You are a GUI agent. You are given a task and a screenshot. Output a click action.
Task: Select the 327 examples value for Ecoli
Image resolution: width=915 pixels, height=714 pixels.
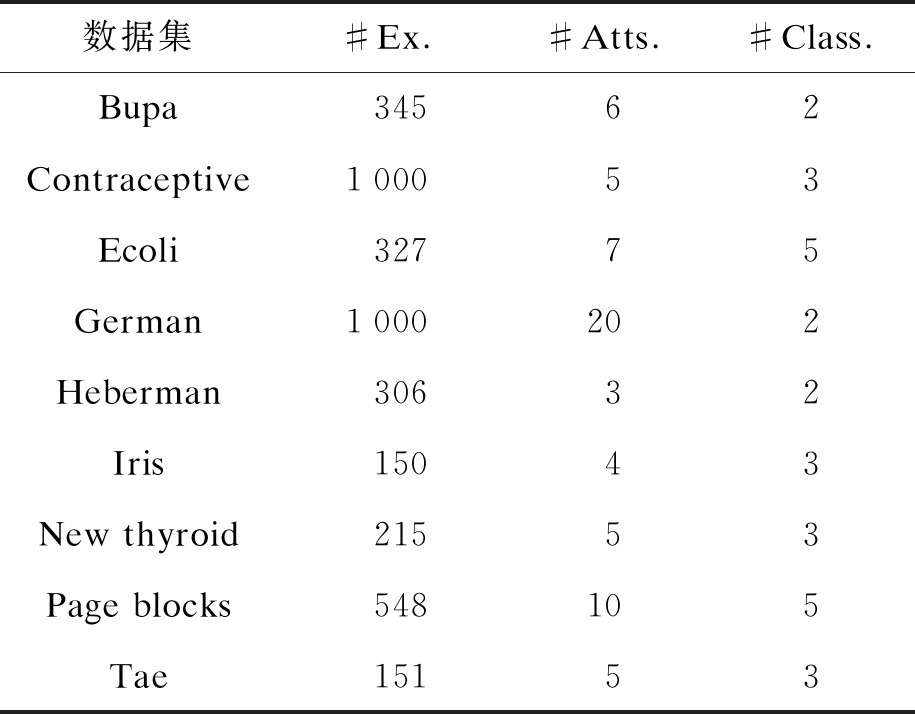[400, 250]
